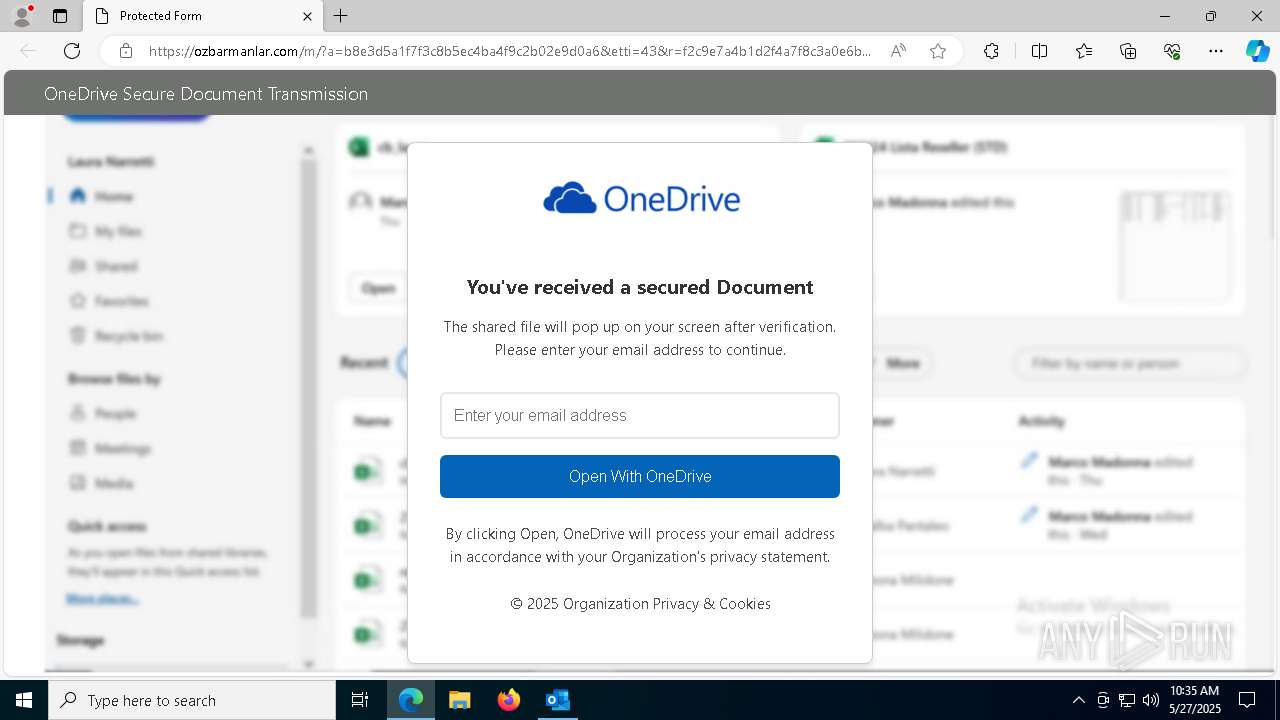
Task: Click the 'By clicking Open' privacy notice
Action: (640, 545)
